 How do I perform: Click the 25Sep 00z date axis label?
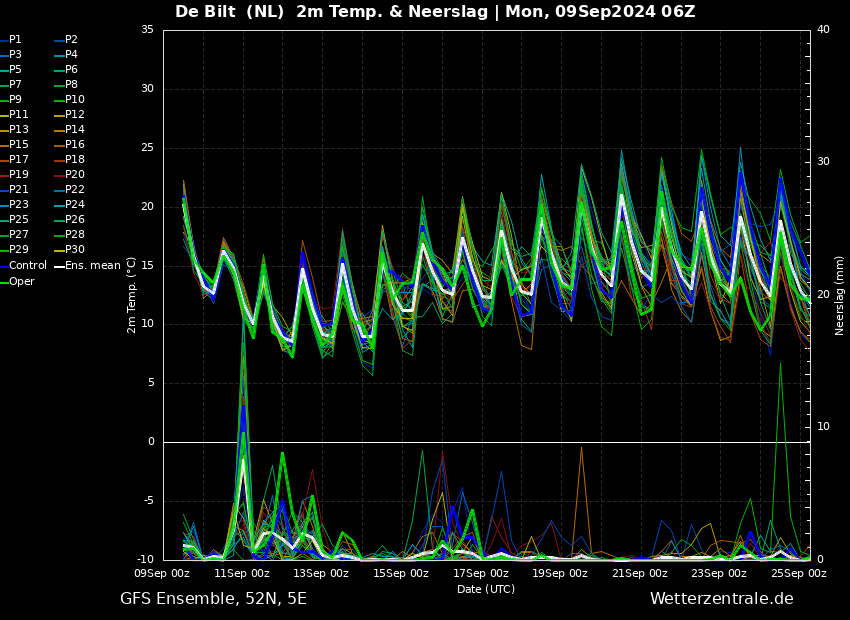click(799, 573)
